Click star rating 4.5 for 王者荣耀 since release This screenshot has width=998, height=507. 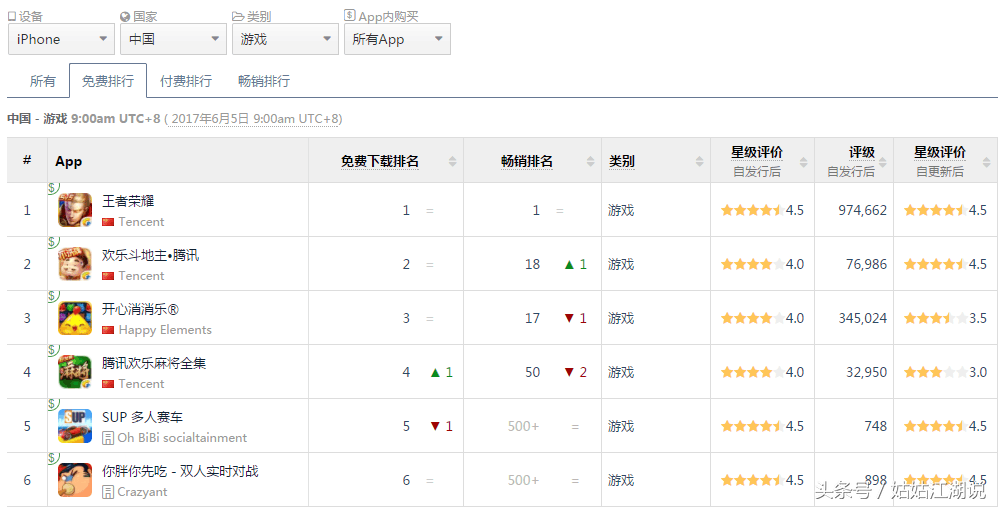click(x=762, y=210)
